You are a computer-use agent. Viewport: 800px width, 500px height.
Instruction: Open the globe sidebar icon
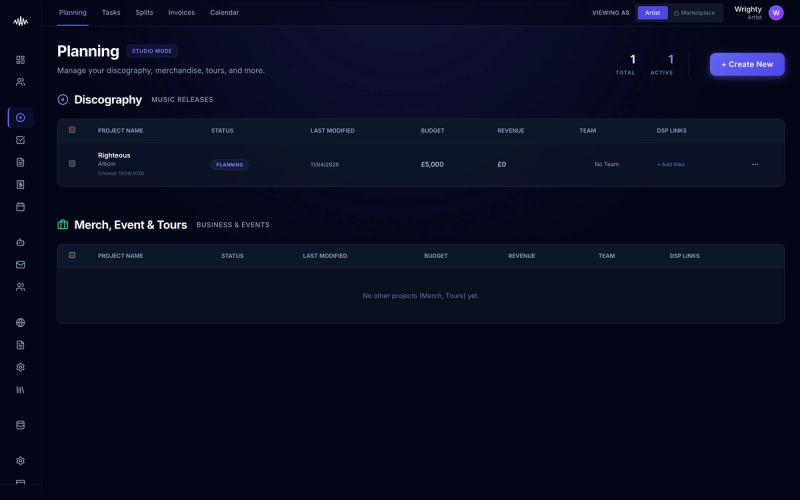(20, 322)
